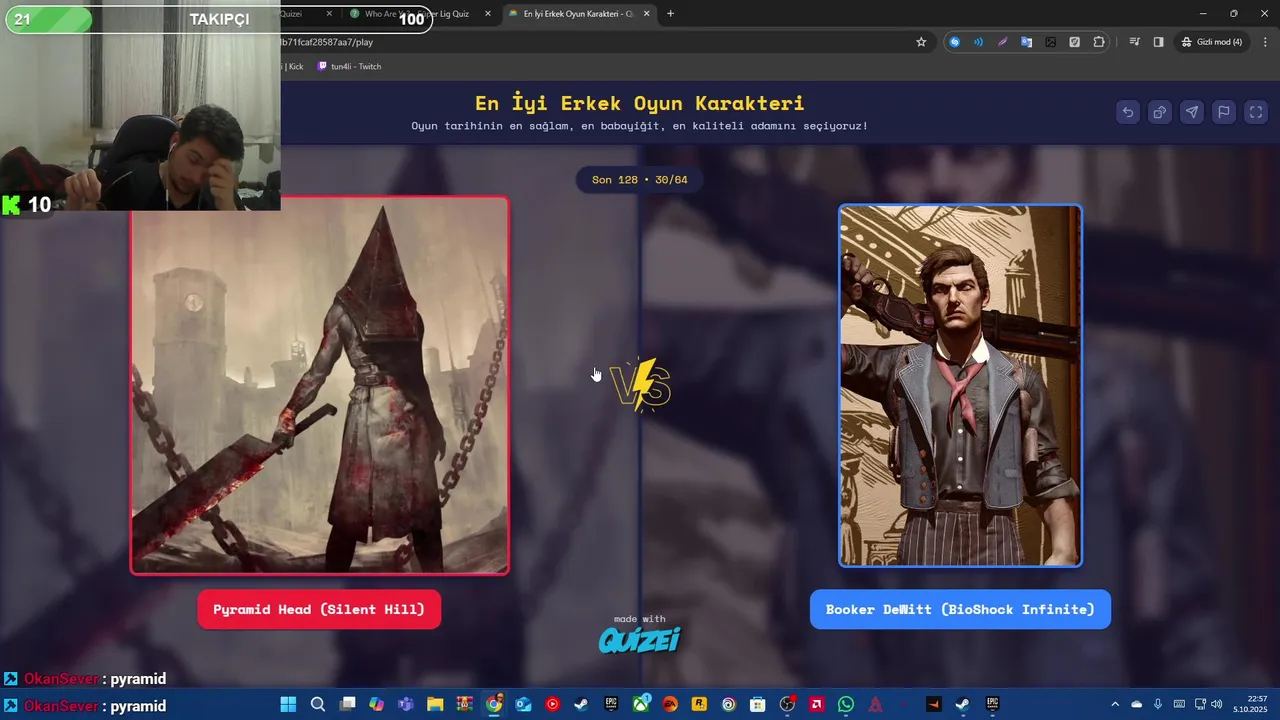Image resolution: width=1280 pixels, height=720 pixels.
Task: Vote for Booker DeWitt (BioShock Infinite) button
Action: pos(960,609)
